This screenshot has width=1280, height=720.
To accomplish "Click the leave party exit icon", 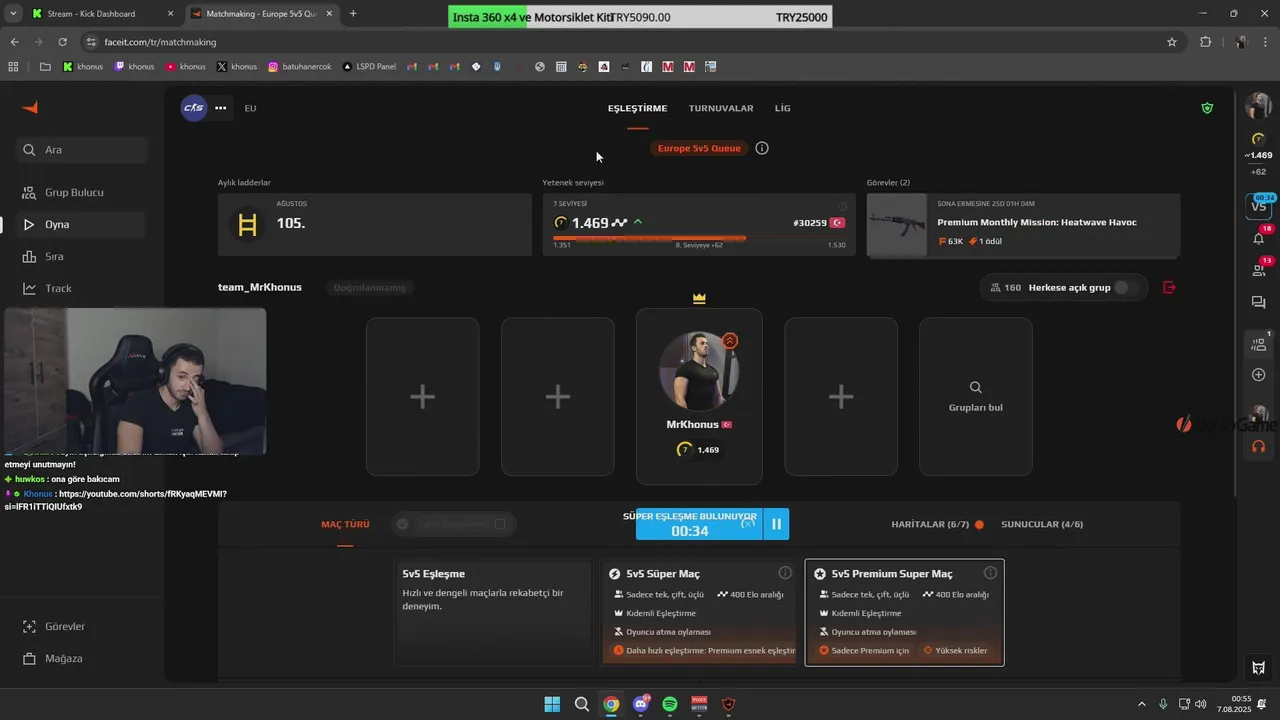I will coord(1170,287).
